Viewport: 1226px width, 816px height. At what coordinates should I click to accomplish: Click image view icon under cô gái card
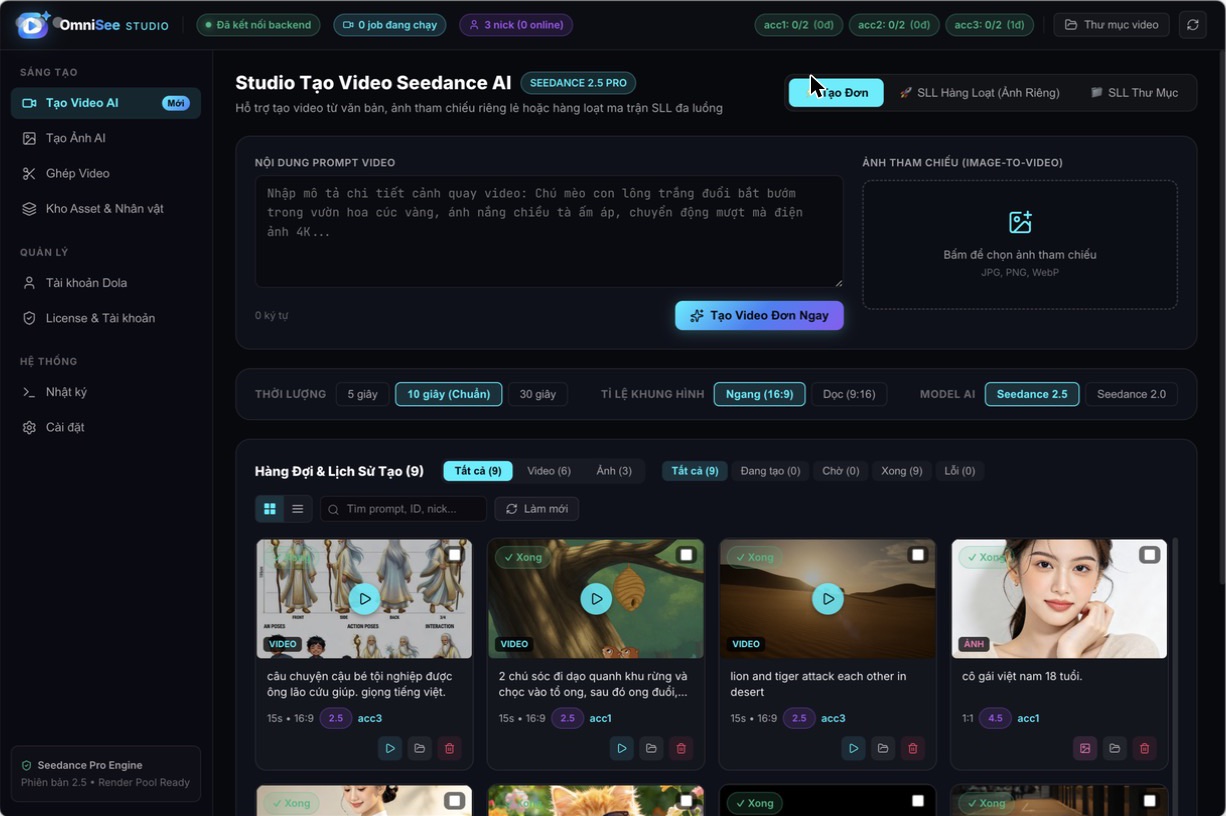click(x=1085, y=748)
